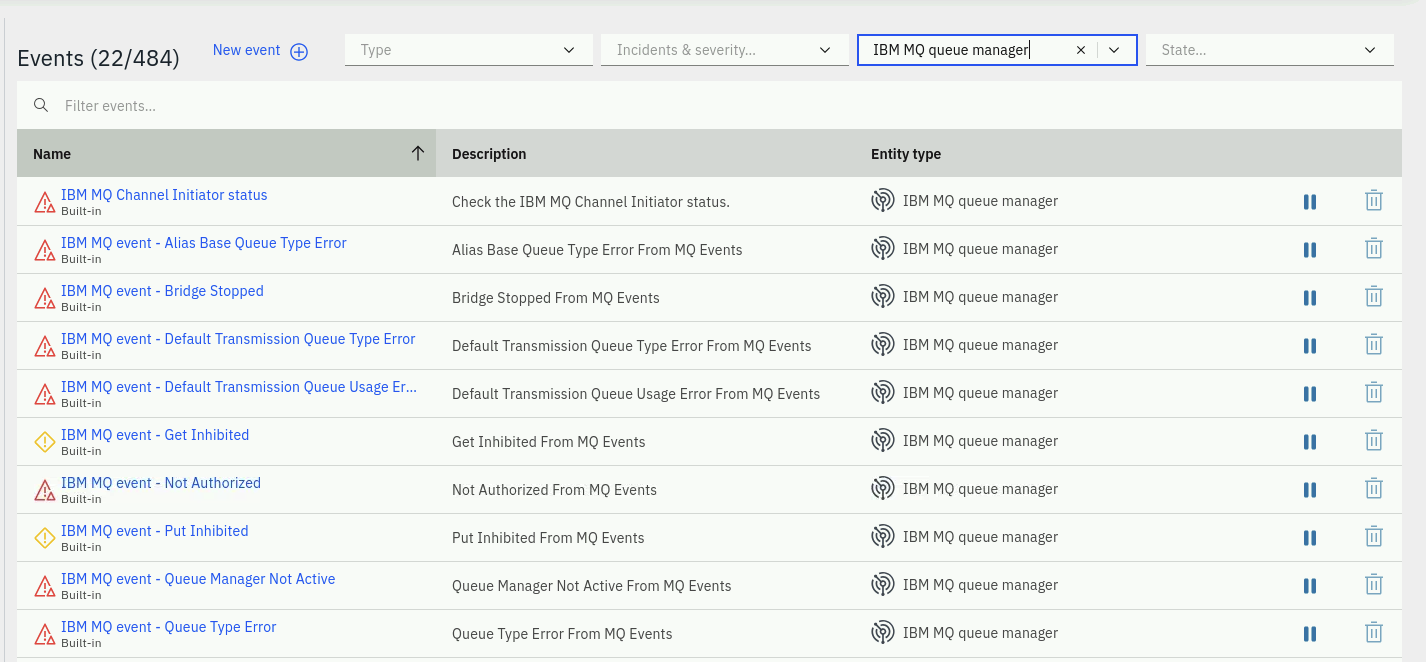Screen dimensions: 1426x662
Task: Delete Default Transmission Queue Type Error event
Action: coord(1374,345)
